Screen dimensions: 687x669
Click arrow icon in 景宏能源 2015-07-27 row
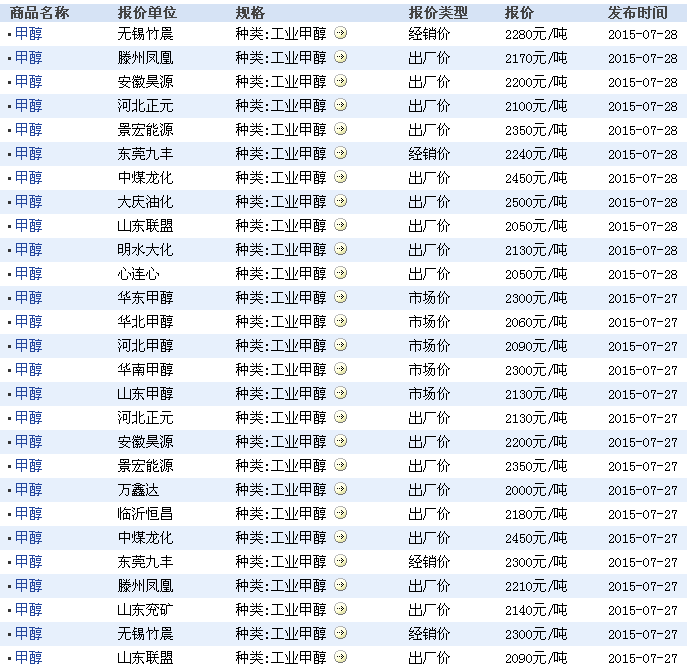(340, 465)
